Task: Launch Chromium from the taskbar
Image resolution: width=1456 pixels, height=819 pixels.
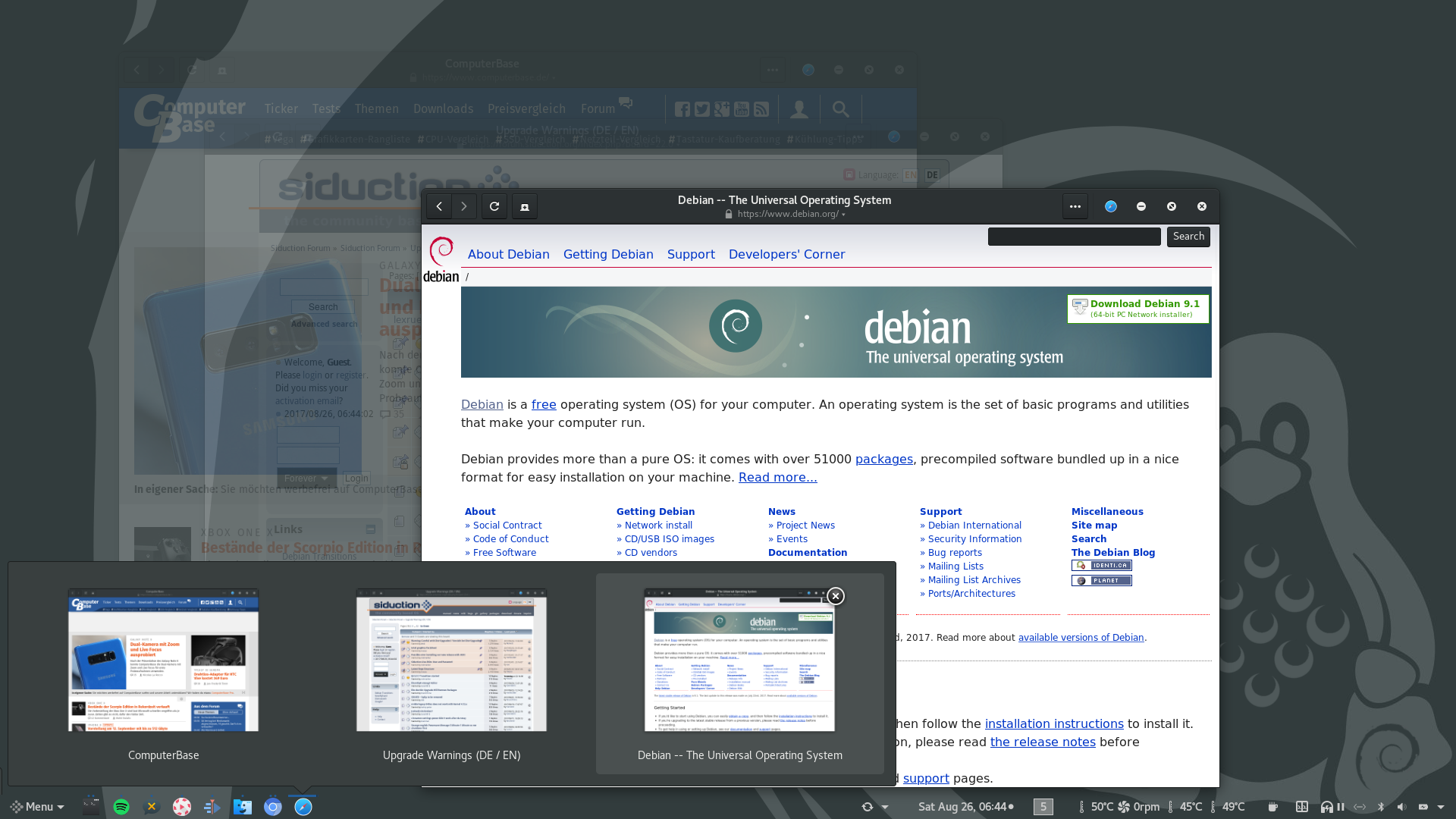Action: [273, 807]
